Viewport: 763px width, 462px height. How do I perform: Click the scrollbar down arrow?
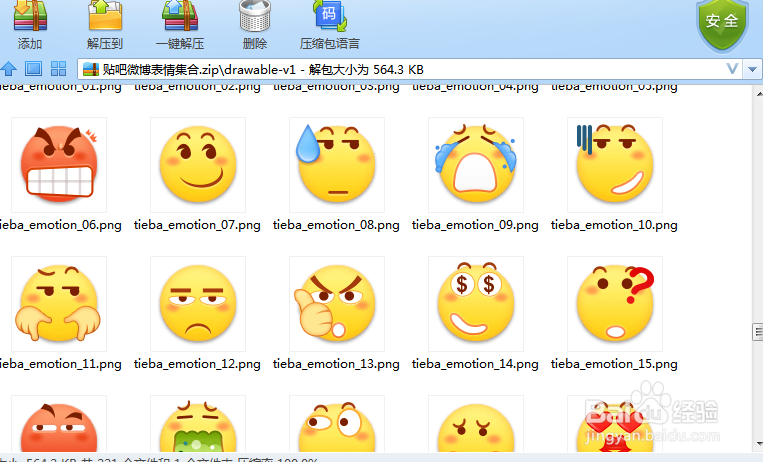click(x=758, y=444)
